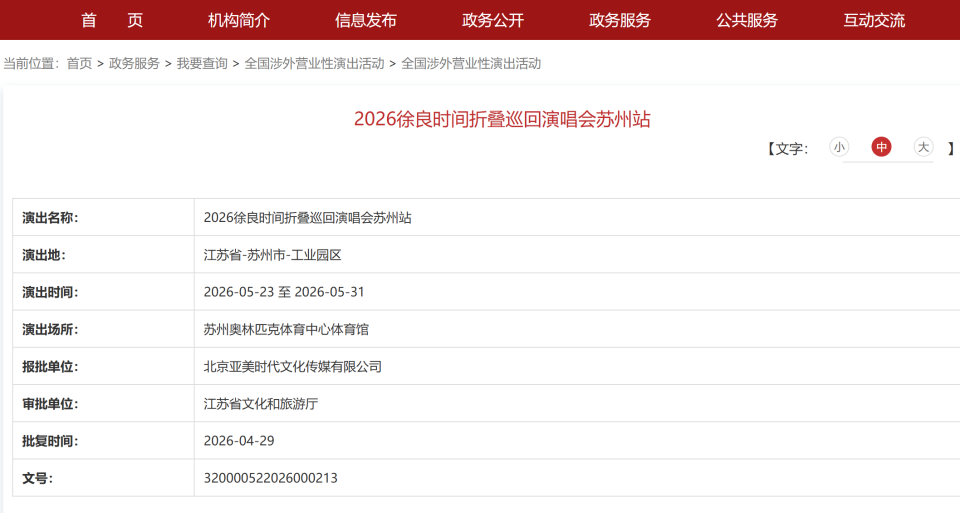Click the document number 320000522026000213

point(271,479)
